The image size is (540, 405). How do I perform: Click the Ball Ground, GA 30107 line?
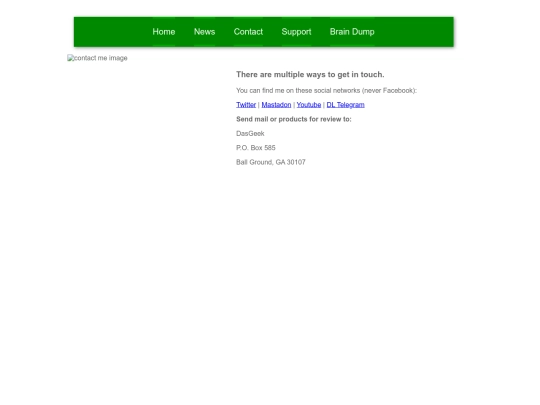click(x=271, y=162)
